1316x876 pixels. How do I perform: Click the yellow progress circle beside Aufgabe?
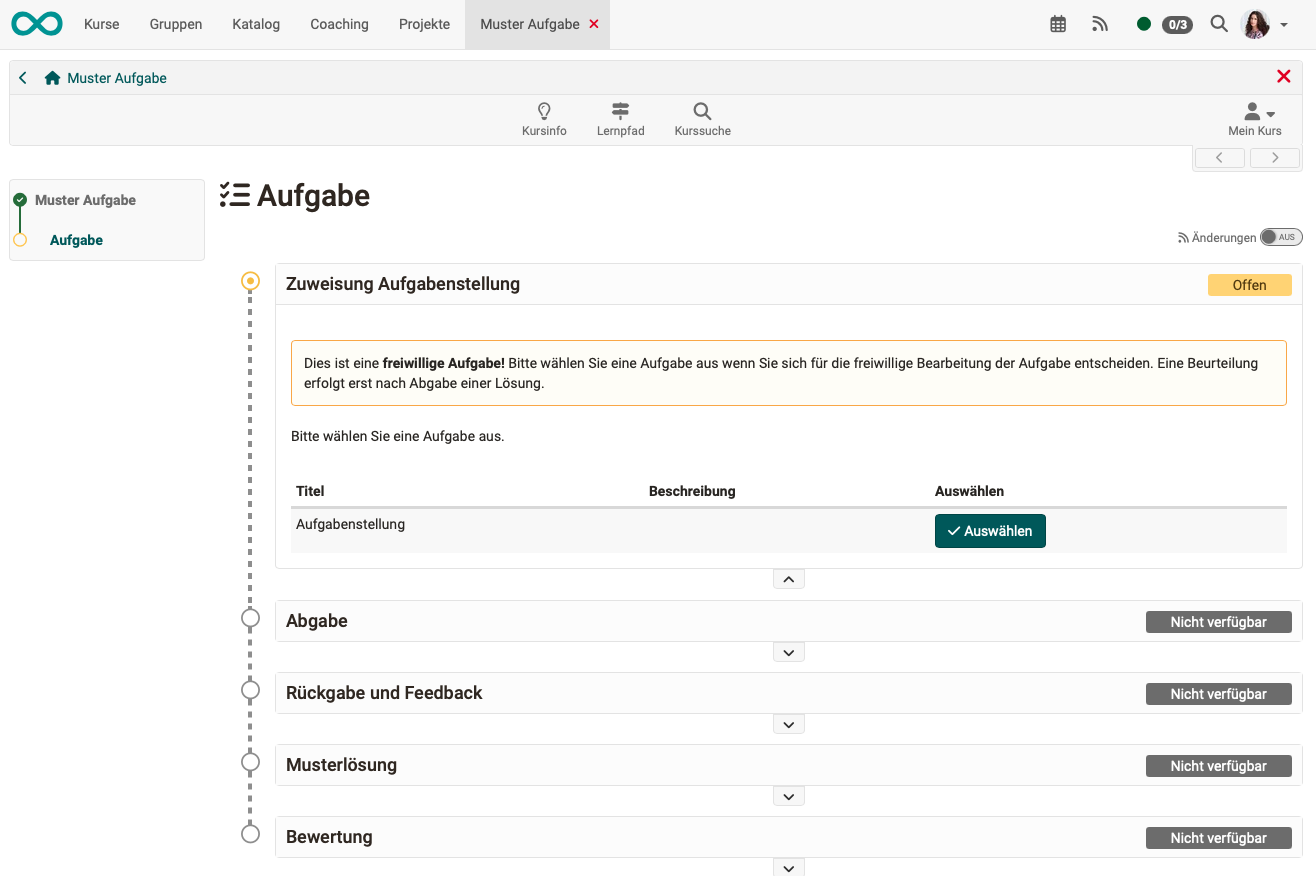(x=20, y=240)
